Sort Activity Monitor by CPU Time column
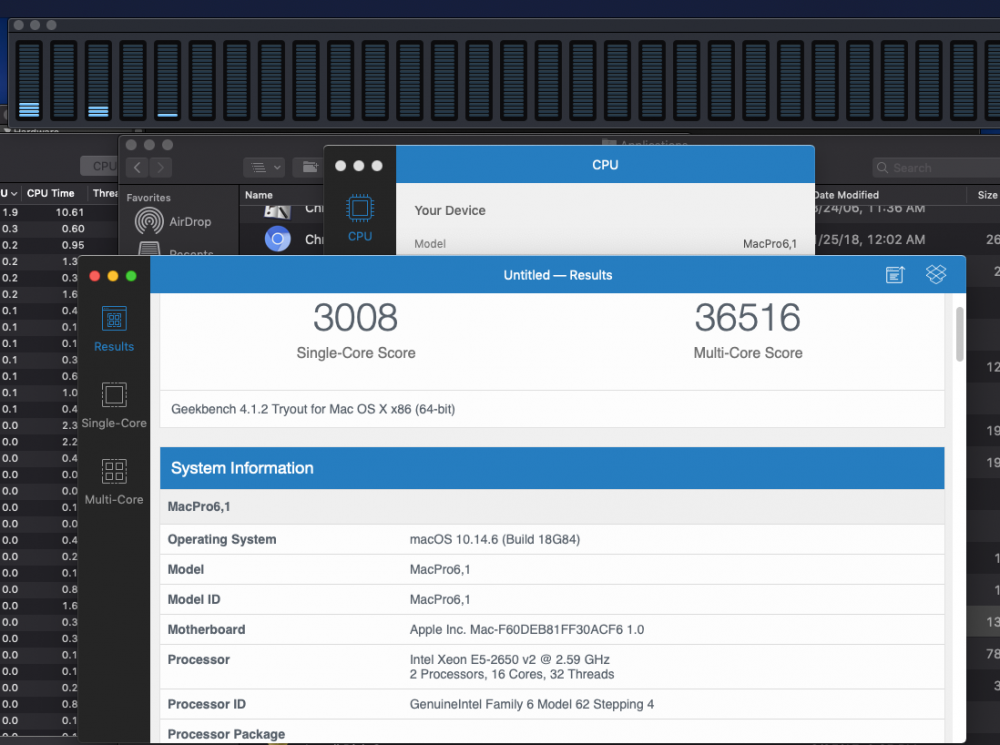1000x745 pixels. coord(50,193)
